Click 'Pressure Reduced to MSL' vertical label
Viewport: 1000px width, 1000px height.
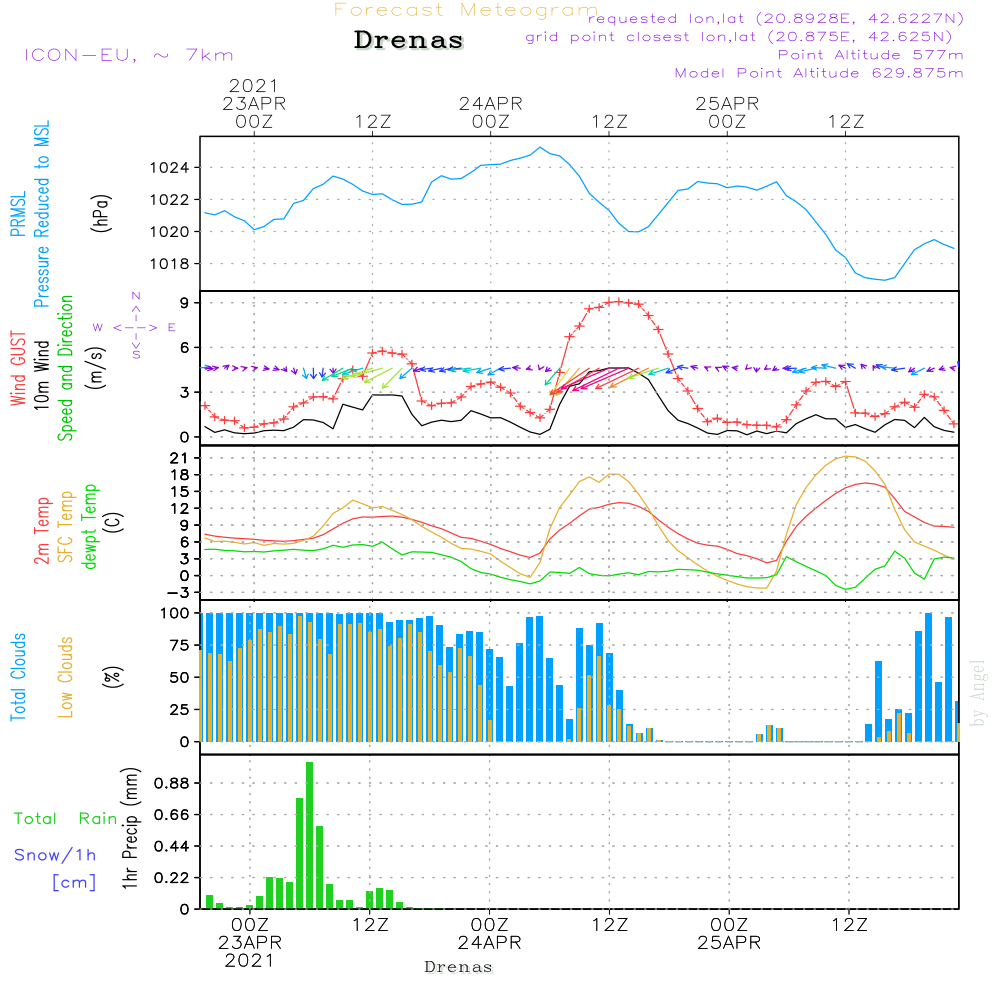click(x=41, y=214)
